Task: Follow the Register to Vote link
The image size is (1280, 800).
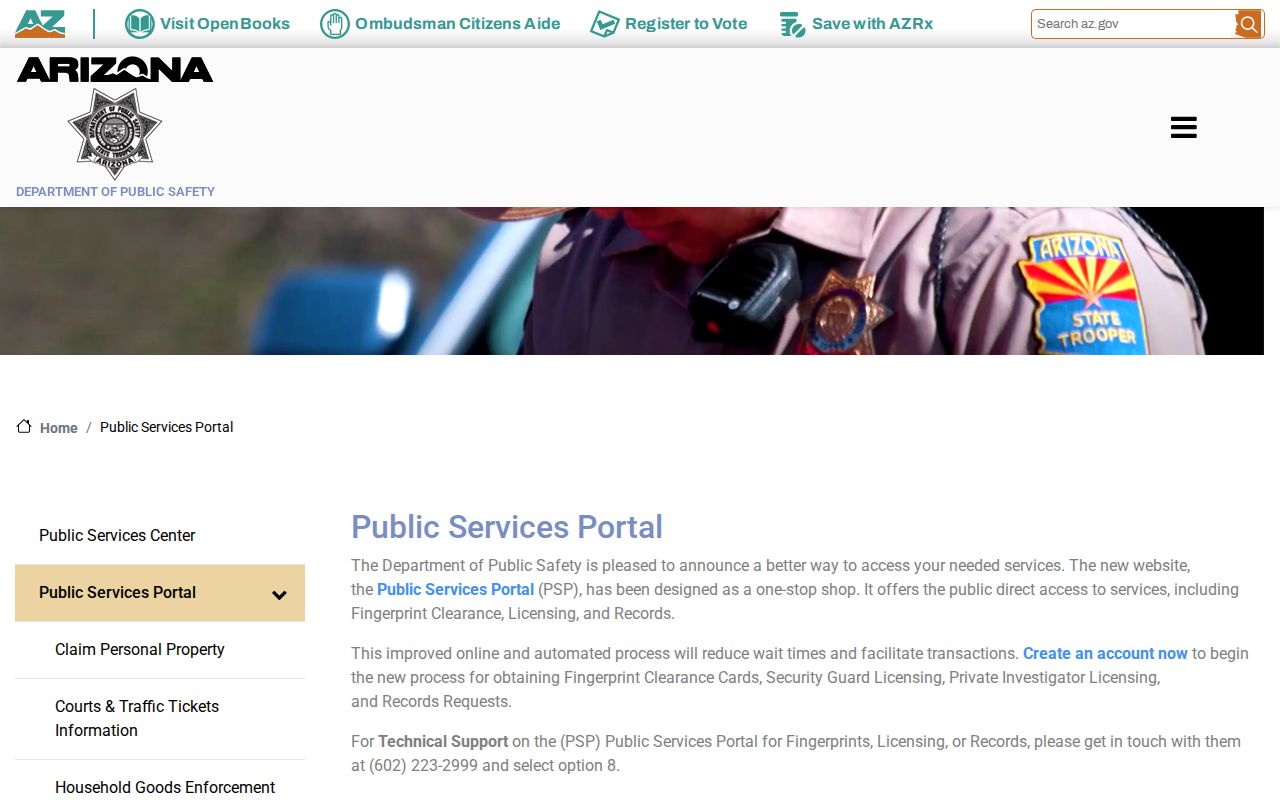Action: point(686,24)
